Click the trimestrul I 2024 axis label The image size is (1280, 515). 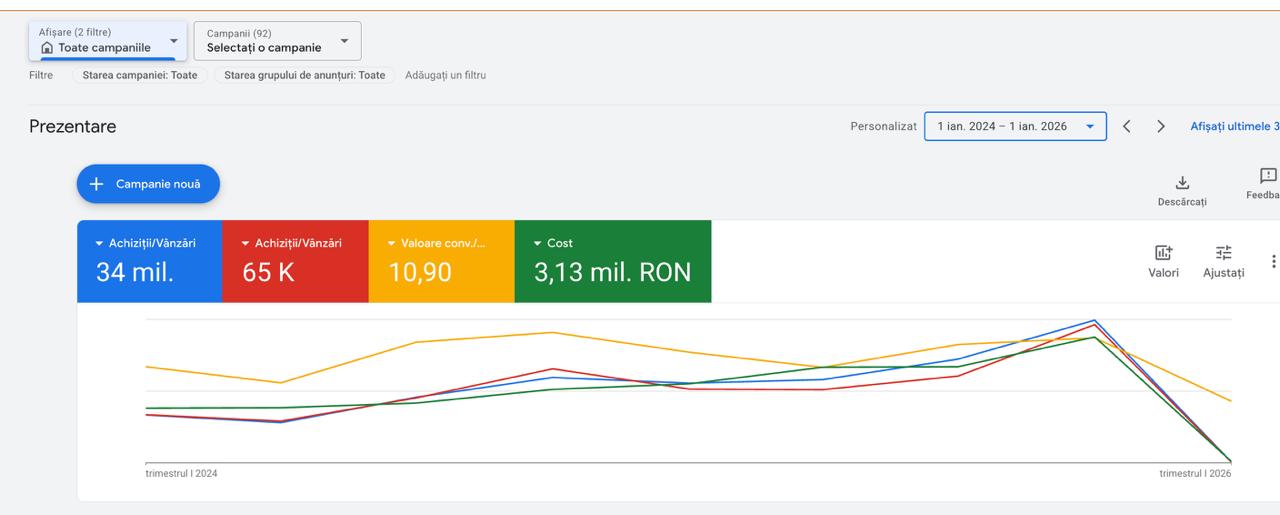coord(182,474)
